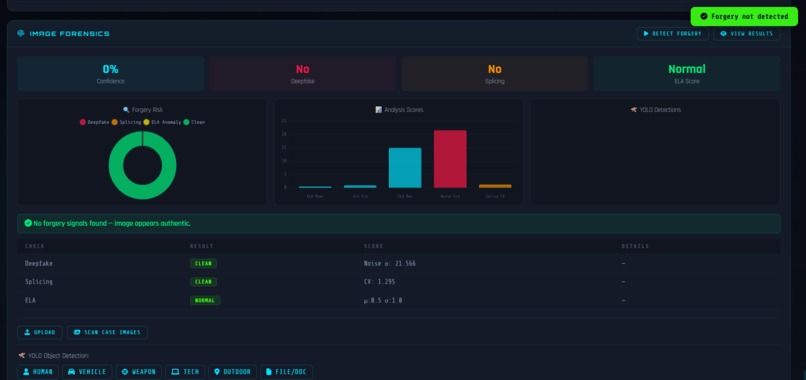Click the car icon on Vehicle button
The width and height of the screenshot is (806, 380).
click(x=71, y=372)
